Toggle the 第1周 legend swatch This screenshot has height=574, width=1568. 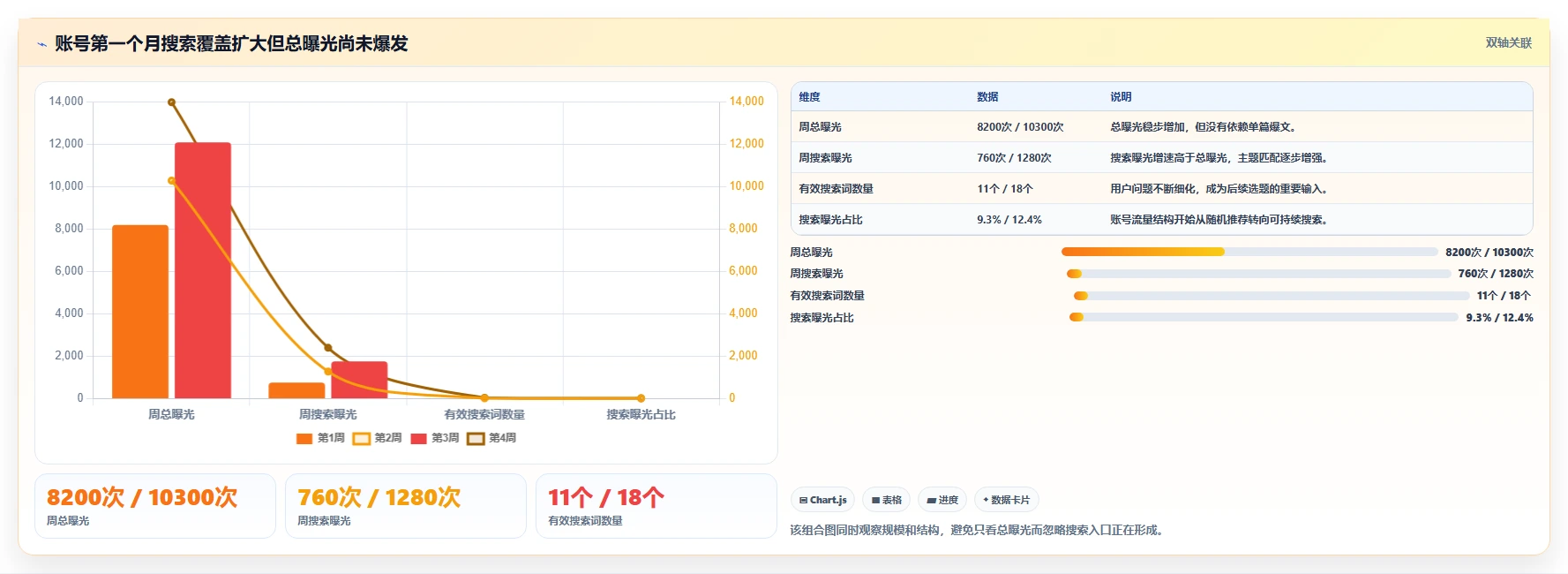[x=304, y=438]
